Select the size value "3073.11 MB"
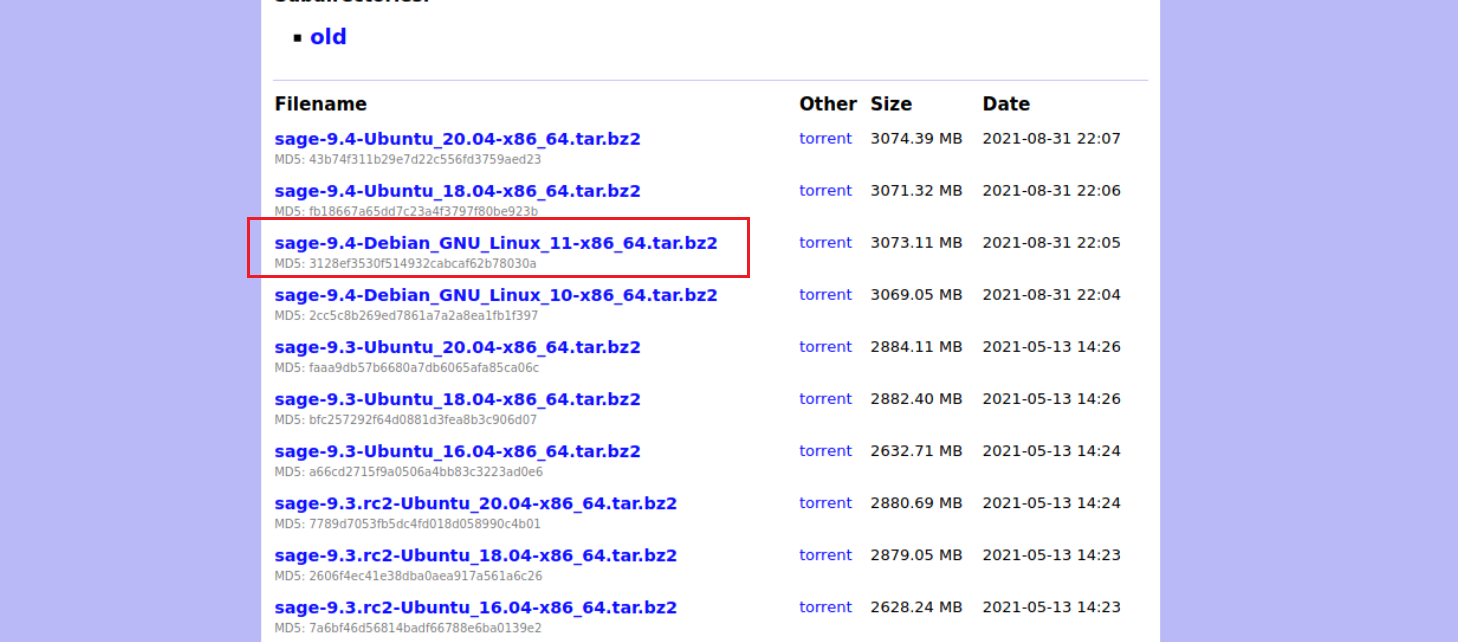This screenshot has width=1458, height=642. (917, 242)
